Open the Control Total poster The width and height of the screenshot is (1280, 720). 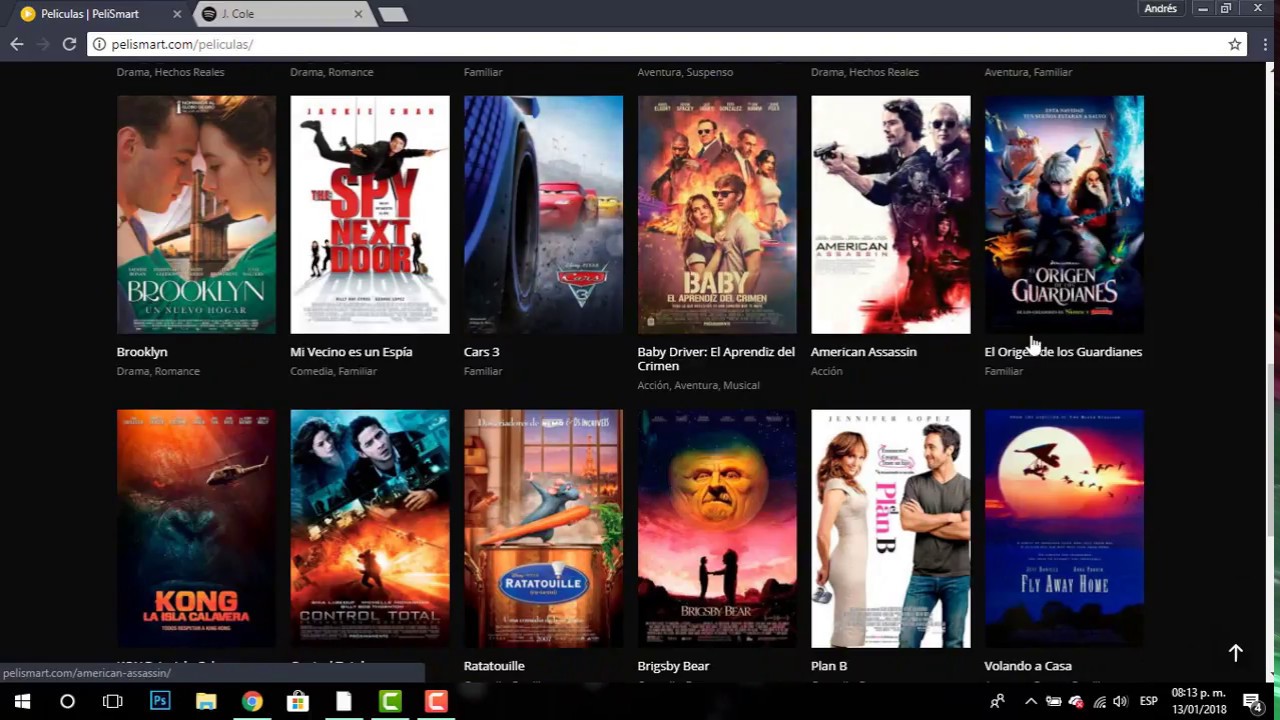(370, 529)
